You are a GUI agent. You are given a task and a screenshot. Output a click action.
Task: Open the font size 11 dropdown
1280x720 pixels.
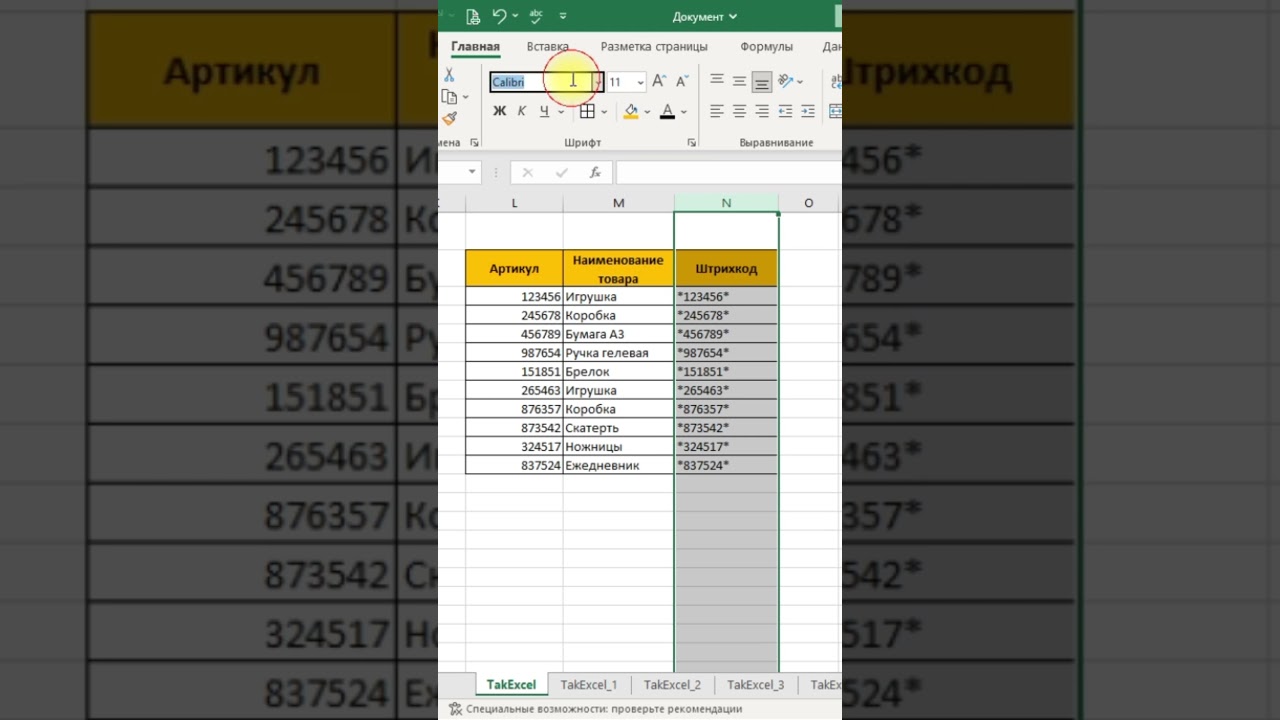click(640, 82)
